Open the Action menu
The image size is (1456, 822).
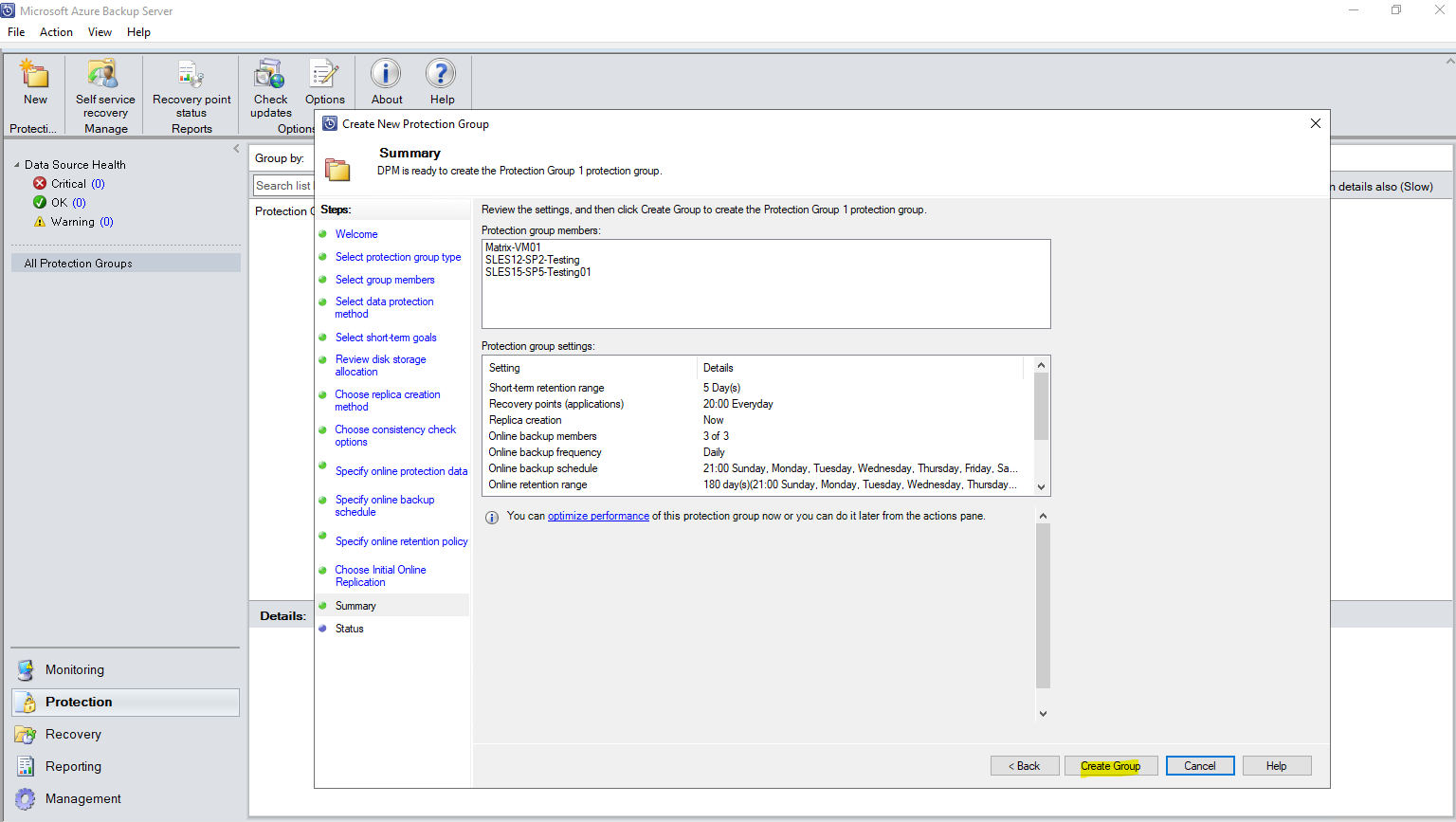pyautogui.click(x=56, y=32)
